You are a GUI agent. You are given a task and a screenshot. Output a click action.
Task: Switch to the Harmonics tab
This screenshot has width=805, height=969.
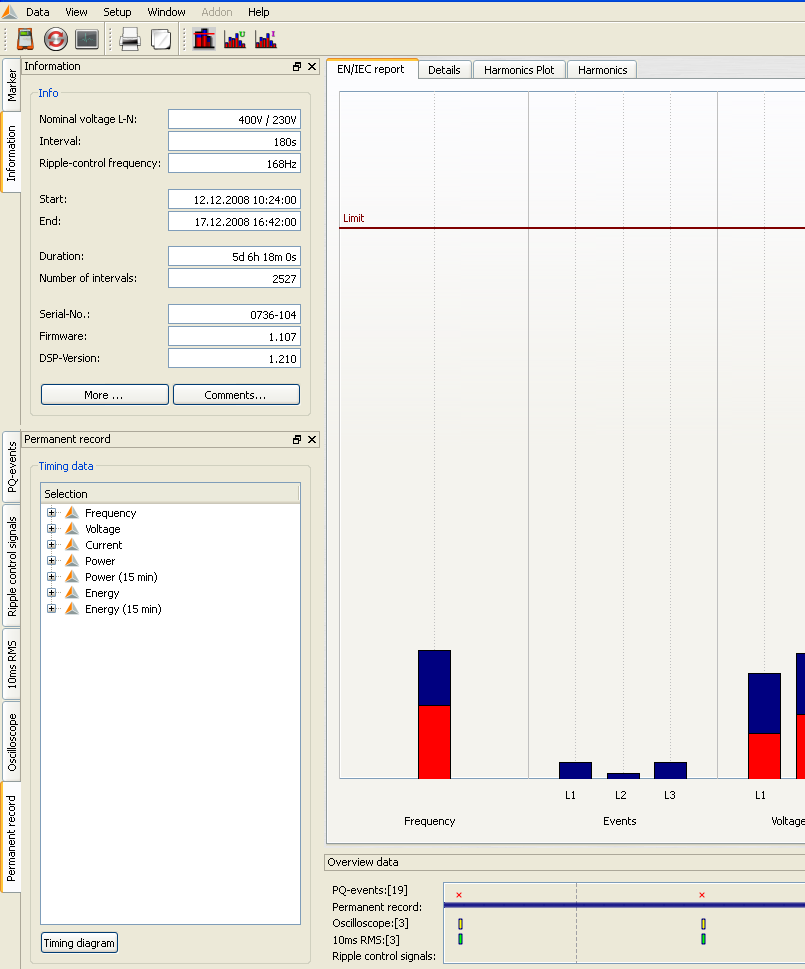602,70
